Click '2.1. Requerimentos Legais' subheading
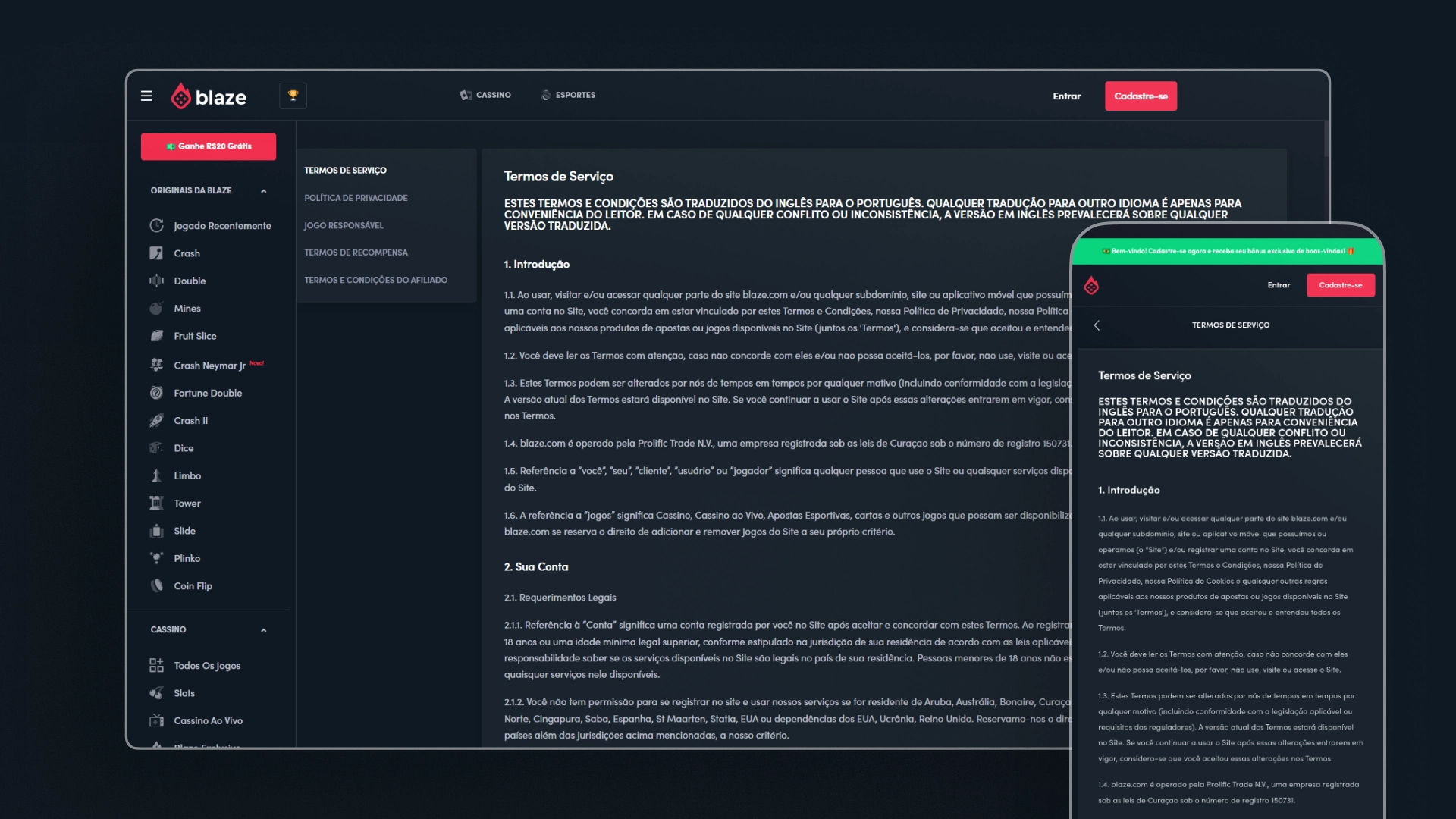1456x819 pixels. point(560,598)
